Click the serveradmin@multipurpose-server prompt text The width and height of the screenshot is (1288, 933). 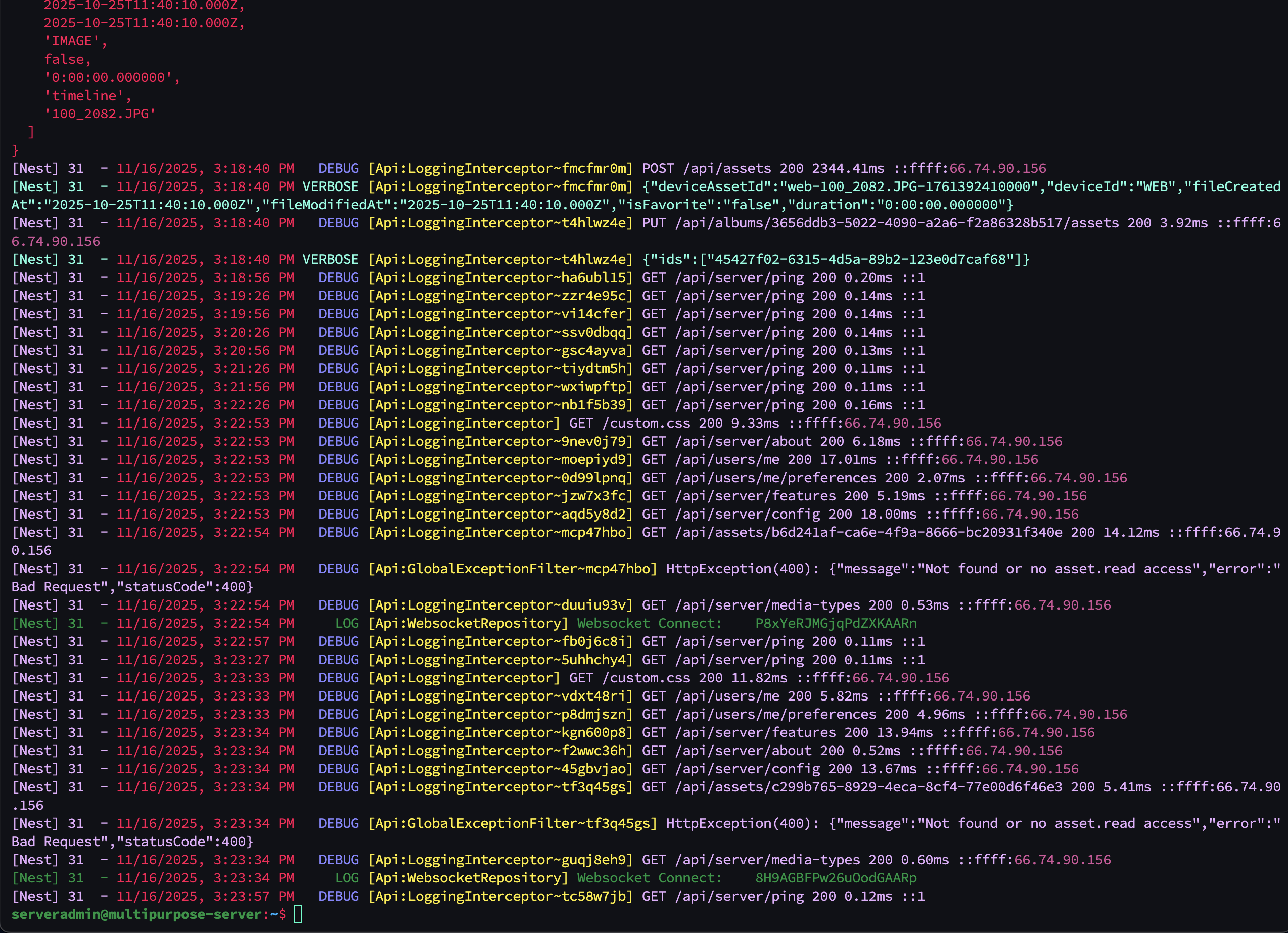click(x=136, y=914)
